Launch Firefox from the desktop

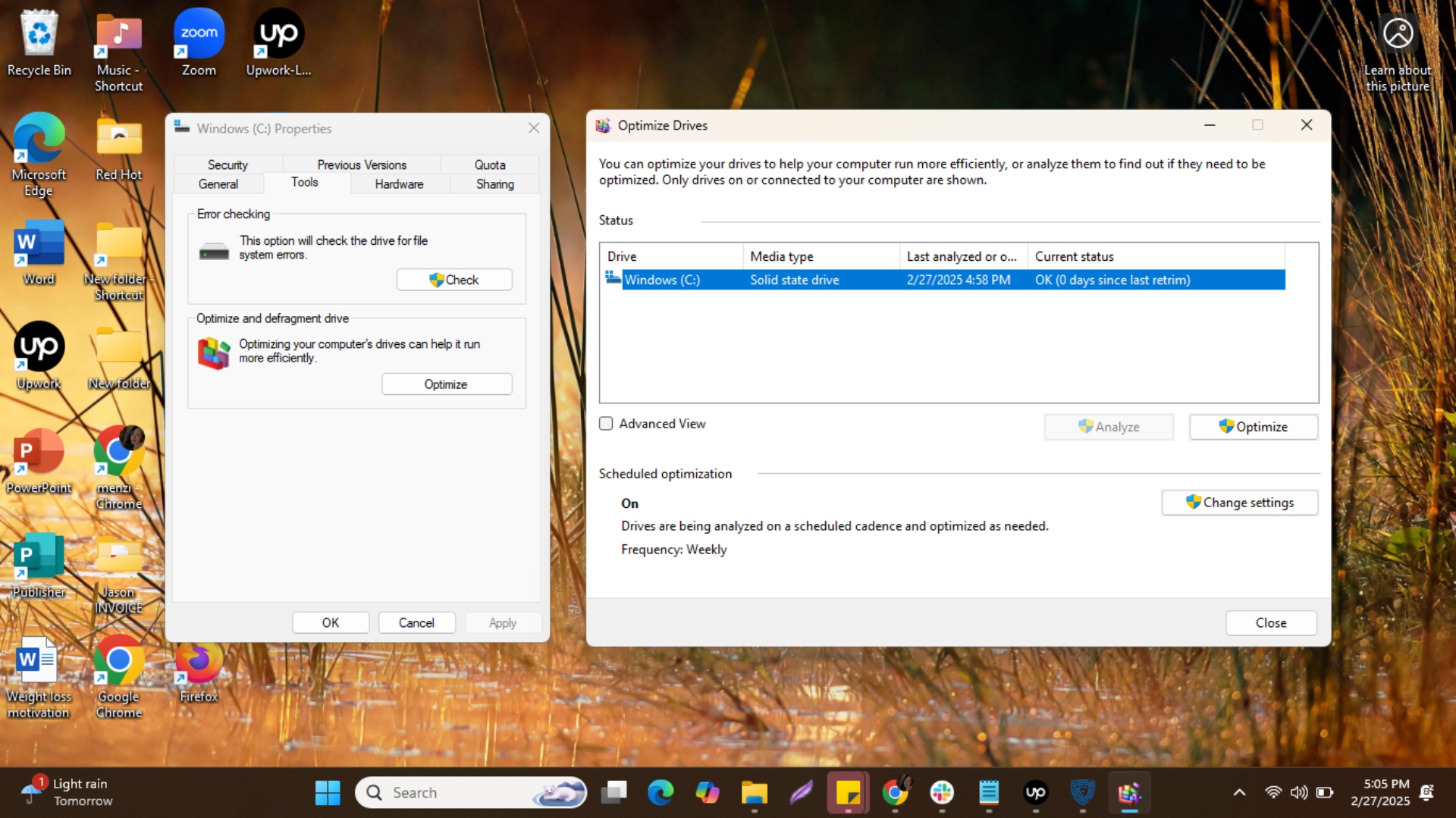196,661
